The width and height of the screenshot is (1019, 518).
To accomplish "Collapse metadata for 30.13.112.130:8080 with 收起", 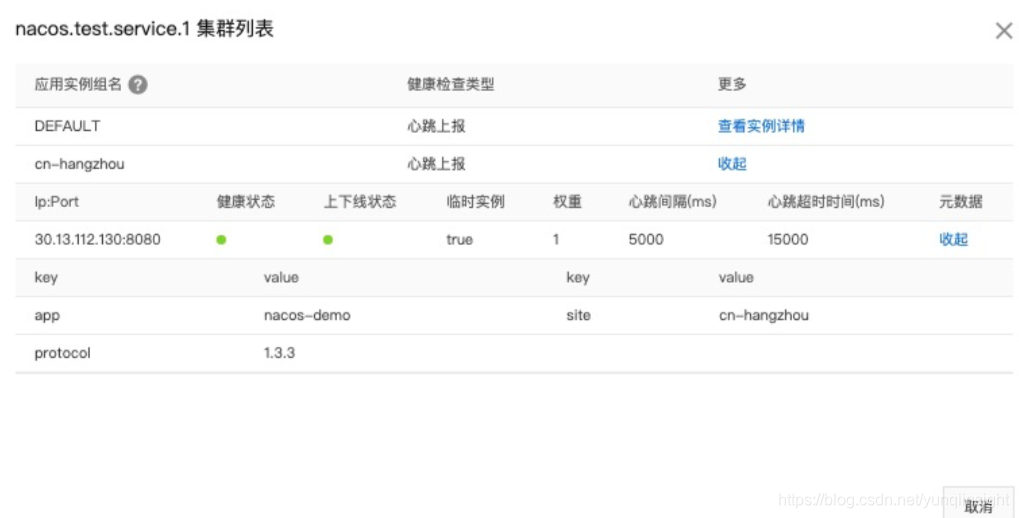I will tap(953, 239).
